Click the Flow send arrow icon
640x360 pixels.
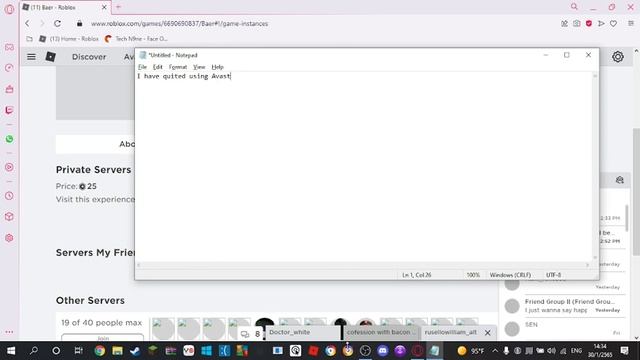(601, 24)
